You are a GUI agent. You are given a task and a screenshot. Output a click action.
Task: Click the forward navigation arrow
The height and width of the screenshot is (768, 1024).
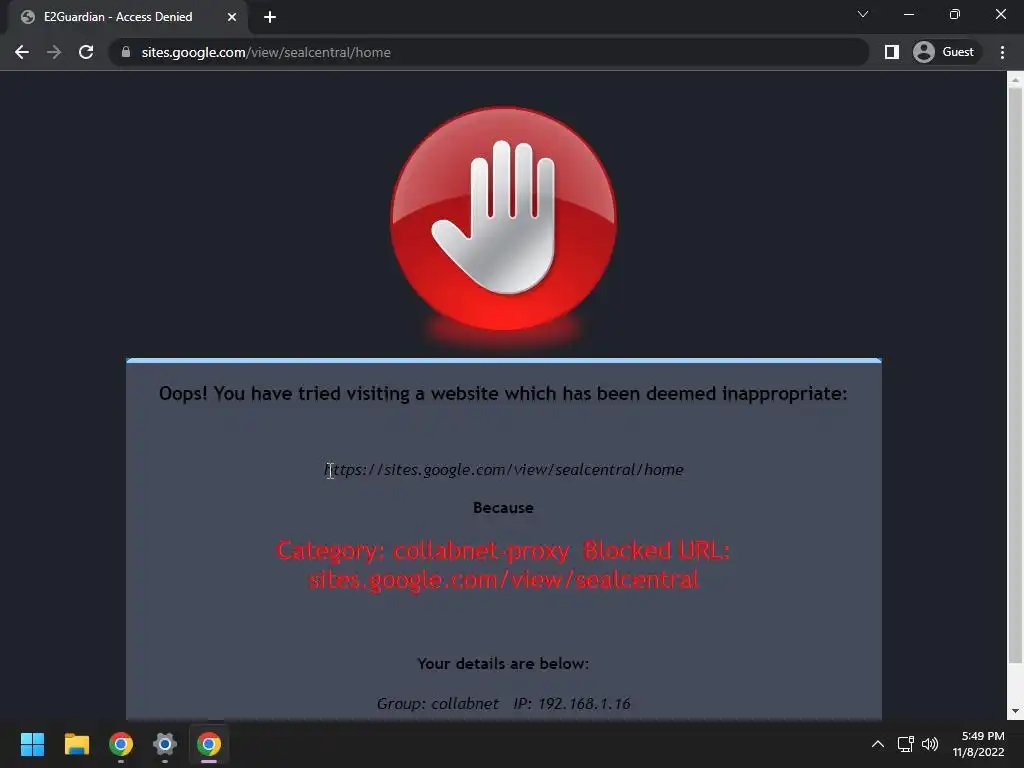(x=54, y=52)
